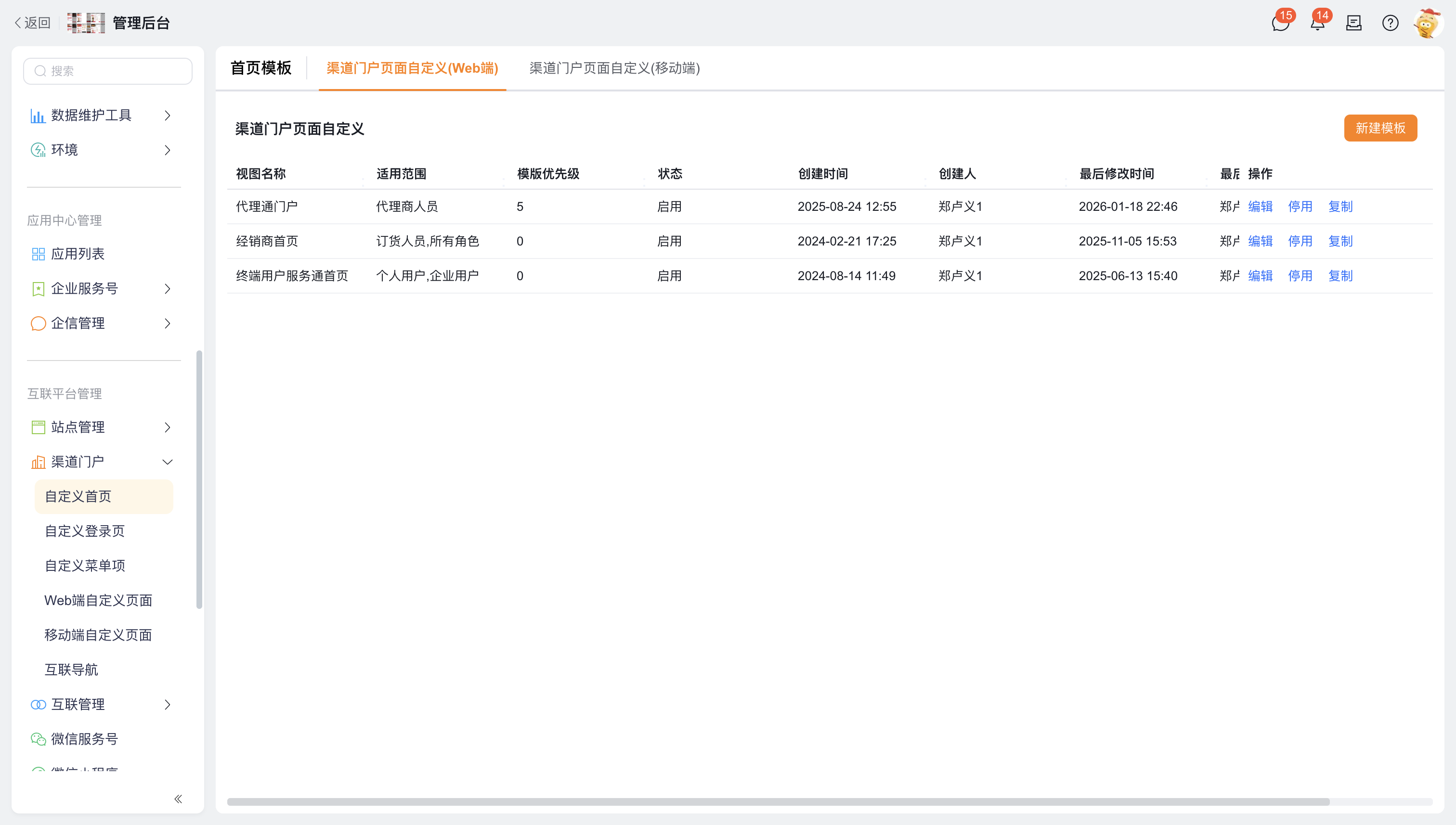Click the sidebar search input field
The height and width of the screenshot is (825, 1456).
click(x=108, y=71)
